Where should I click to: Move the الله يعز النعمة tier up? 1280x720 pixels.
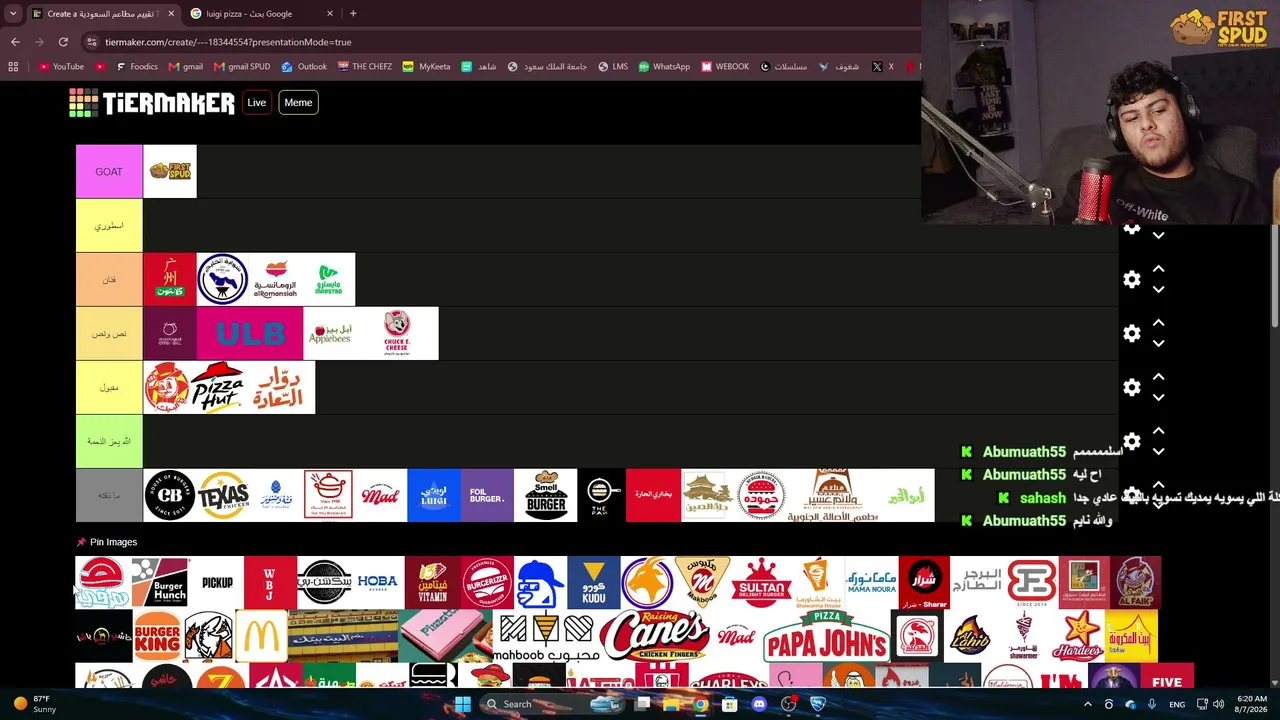[x=1158, y=432]
